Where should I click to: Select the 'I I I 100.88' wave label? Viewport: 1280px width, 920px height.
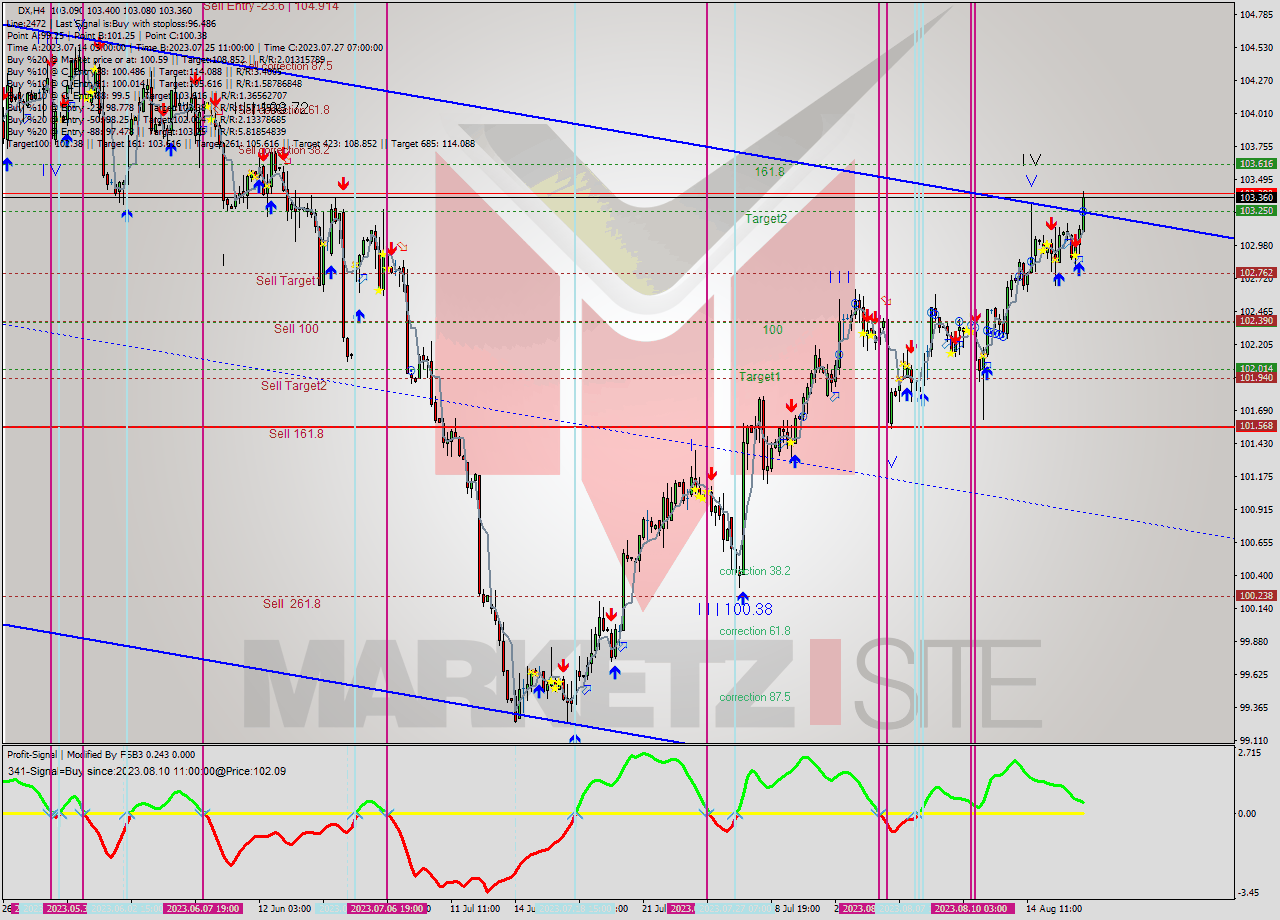point(735,609)
